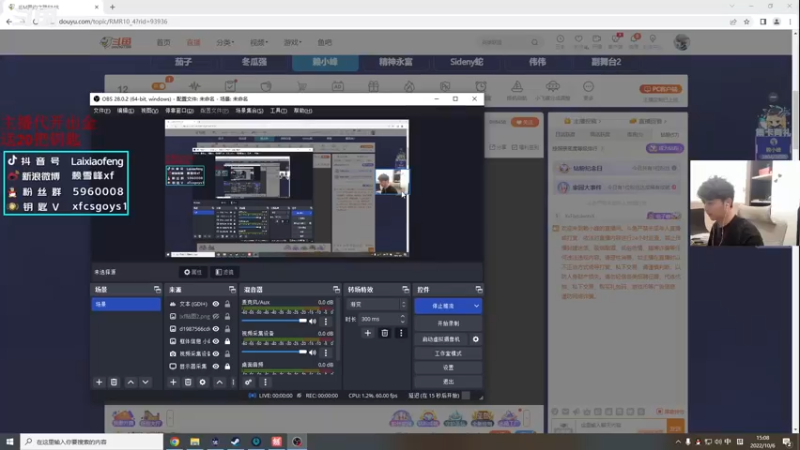Open 滤镜 button above Sources

[224, 272]
